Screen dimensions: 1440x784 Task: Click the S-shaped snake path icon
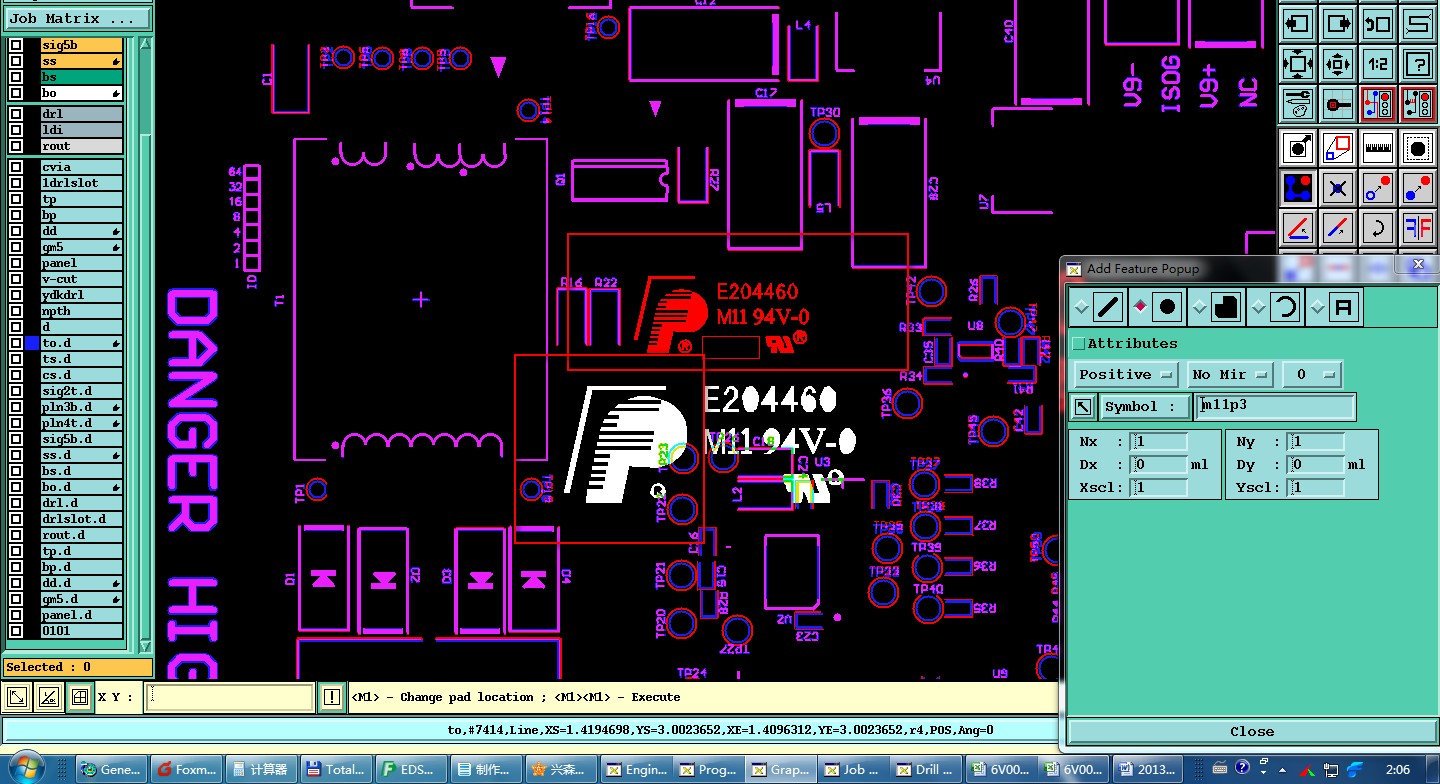pos(1418,23)
